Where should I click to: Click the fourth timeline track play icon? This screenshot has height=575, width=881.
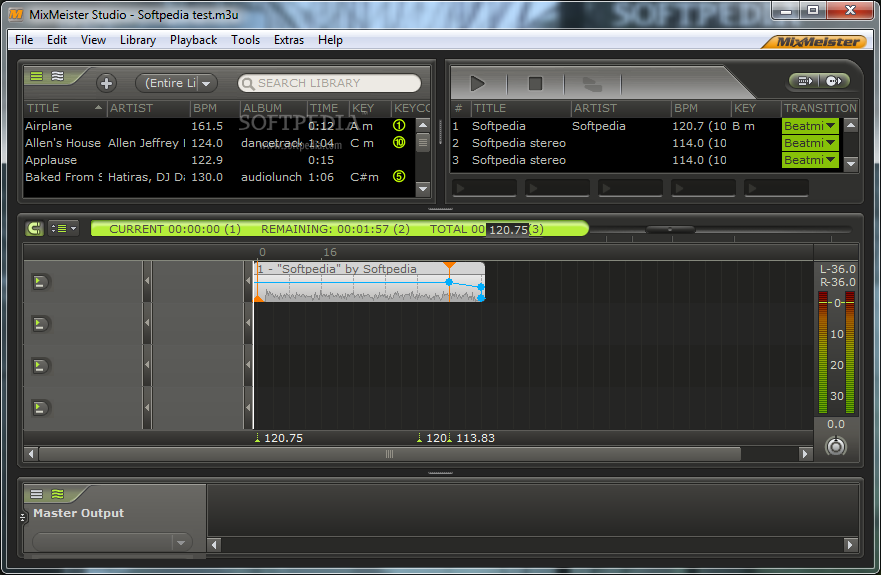(x=40, y=408)
